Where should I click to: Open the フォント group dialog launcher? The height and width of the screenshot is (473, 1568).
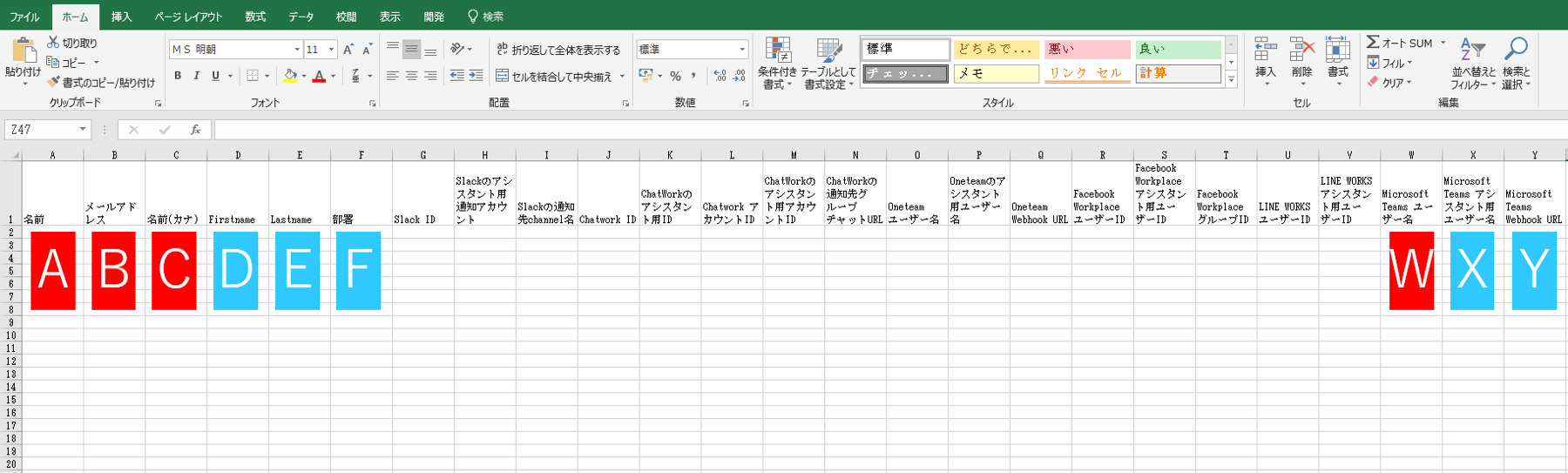373,104
